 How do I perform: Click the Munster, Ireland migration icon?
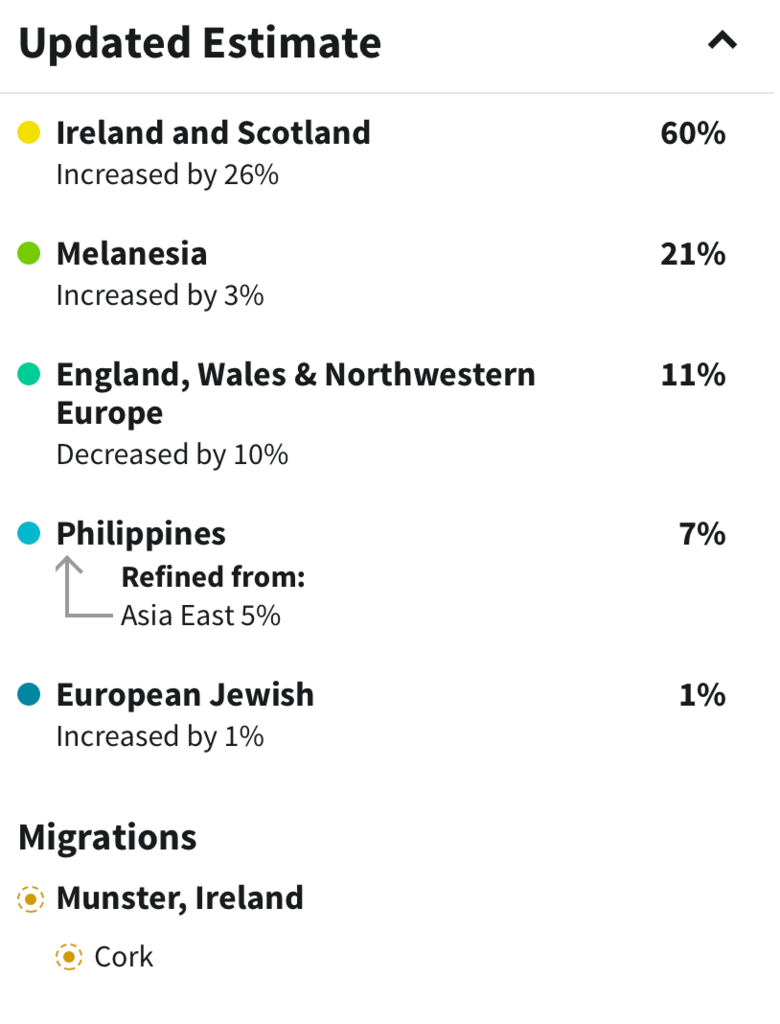(29, 897)
